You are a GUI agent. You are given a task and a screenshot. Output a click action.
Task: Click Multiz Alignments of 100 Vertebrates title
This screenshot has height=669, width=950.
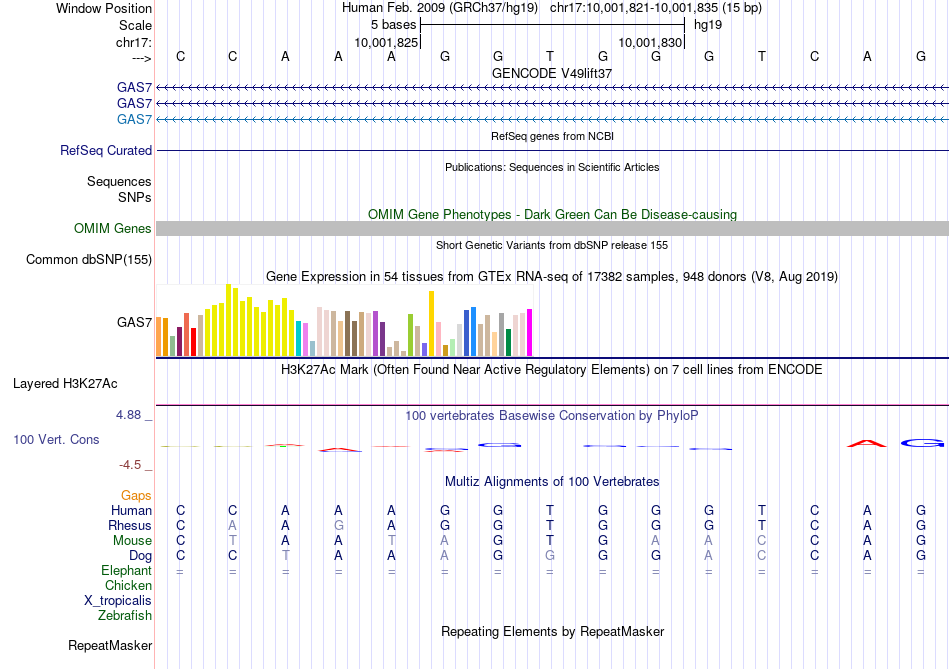tap(552, 482)
